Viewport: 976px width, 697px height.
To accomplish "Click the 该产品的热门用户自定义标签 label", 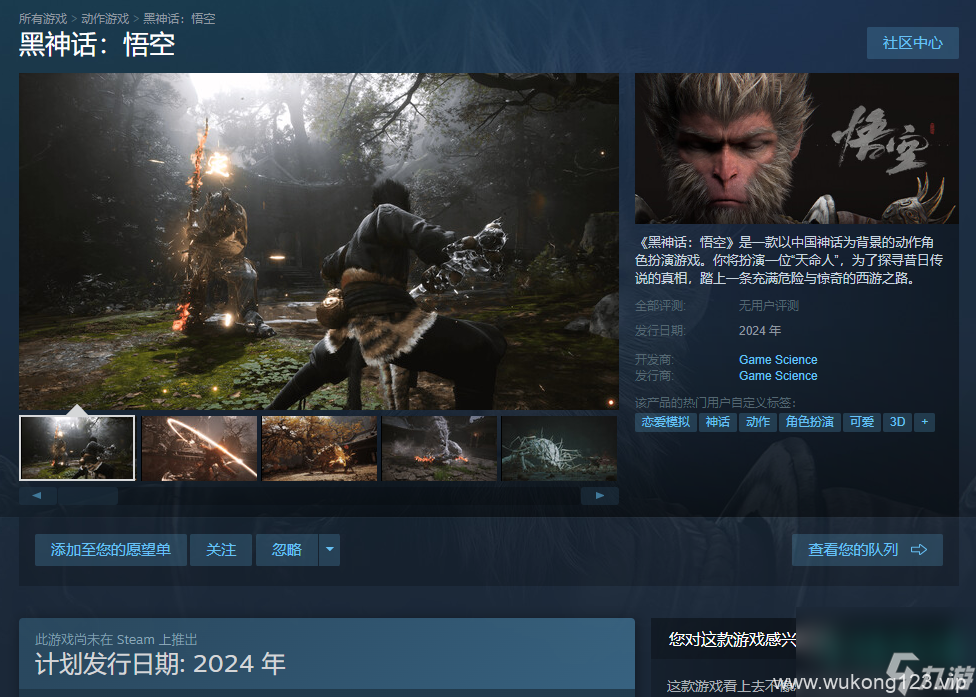I will (715, 403).
